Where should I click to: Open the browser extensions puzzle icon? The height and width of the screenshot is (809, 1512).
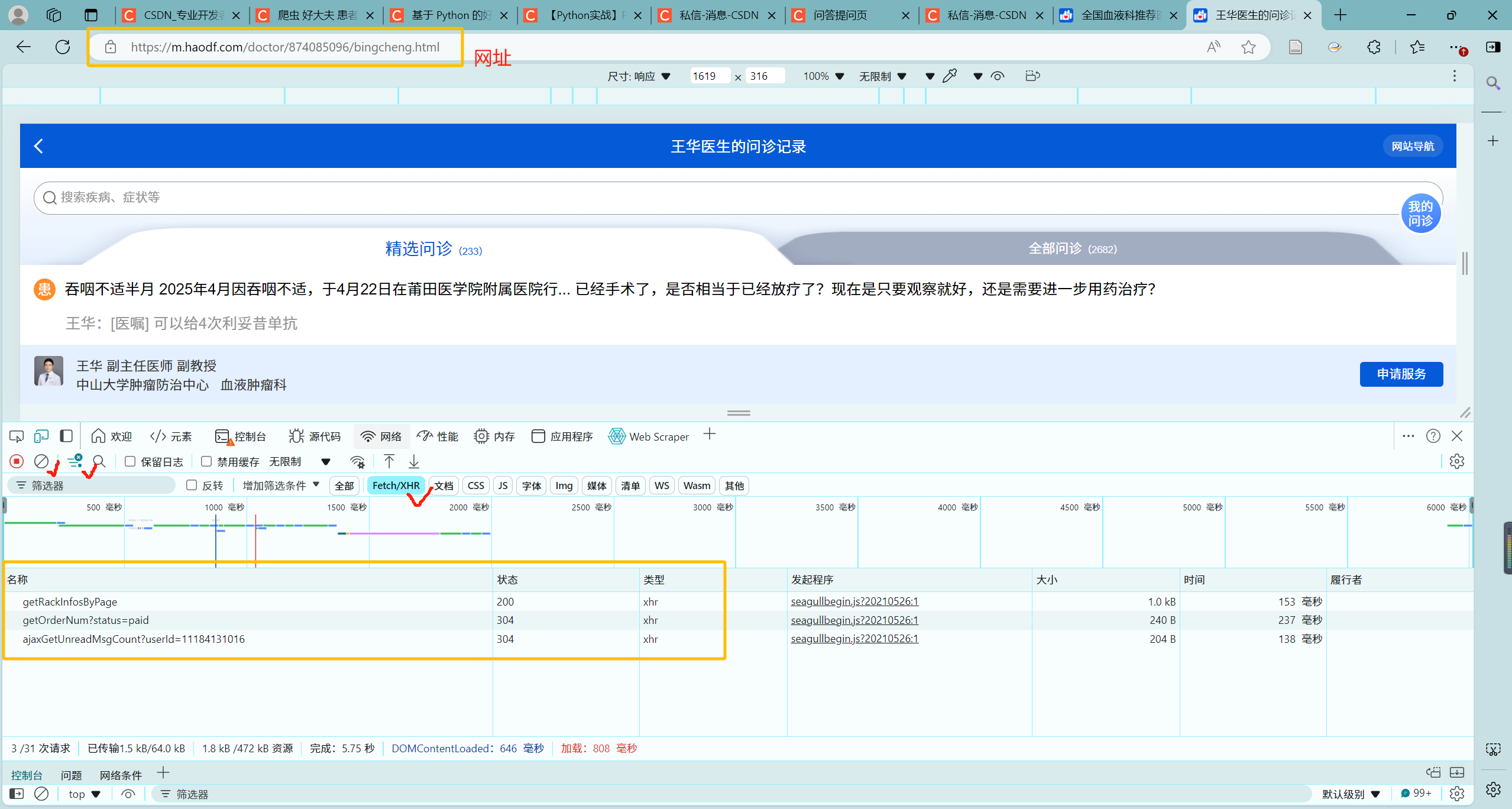click(x=1374, y=47)
